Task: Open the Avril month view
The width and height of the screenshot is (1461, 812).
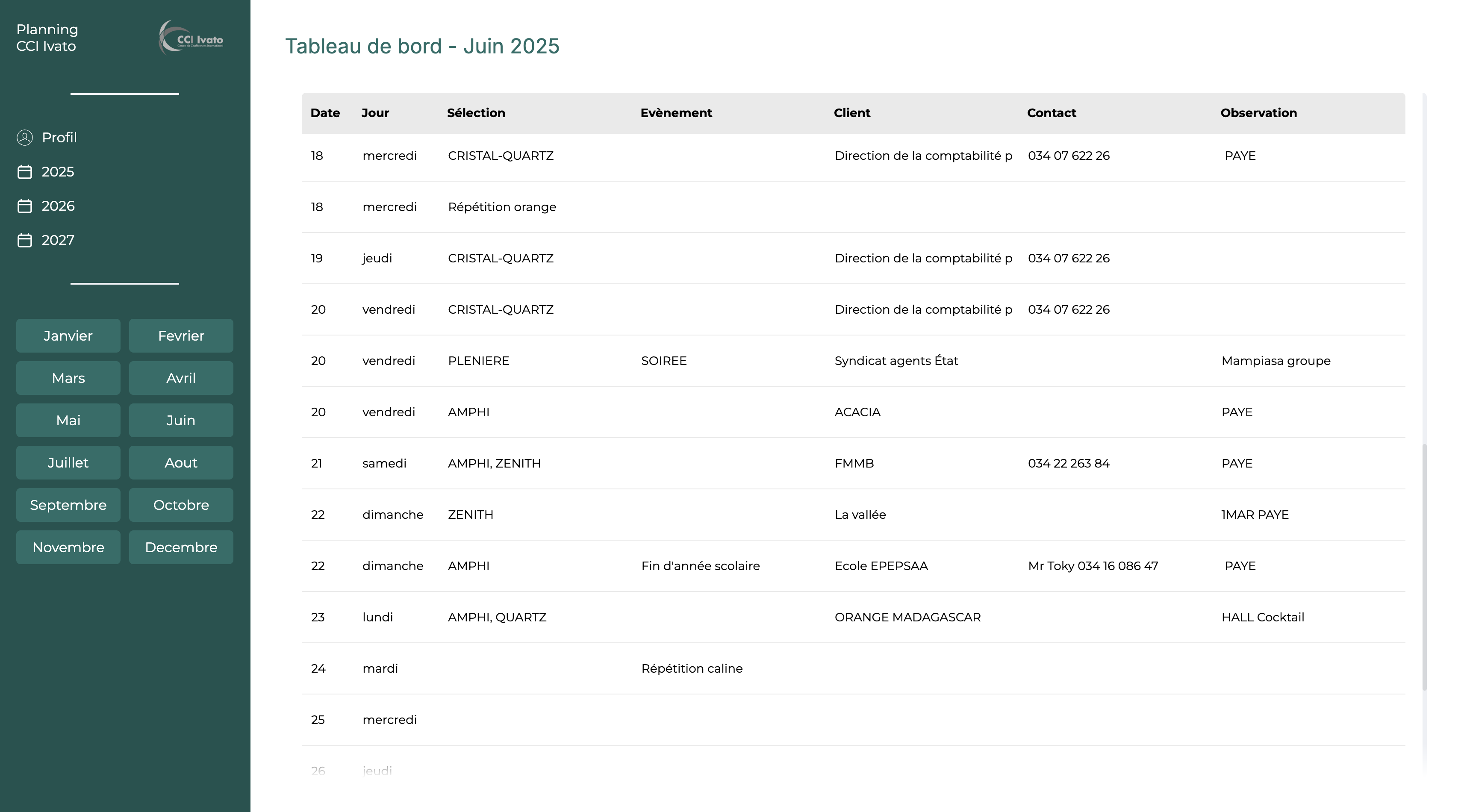Action: (181, 378)
